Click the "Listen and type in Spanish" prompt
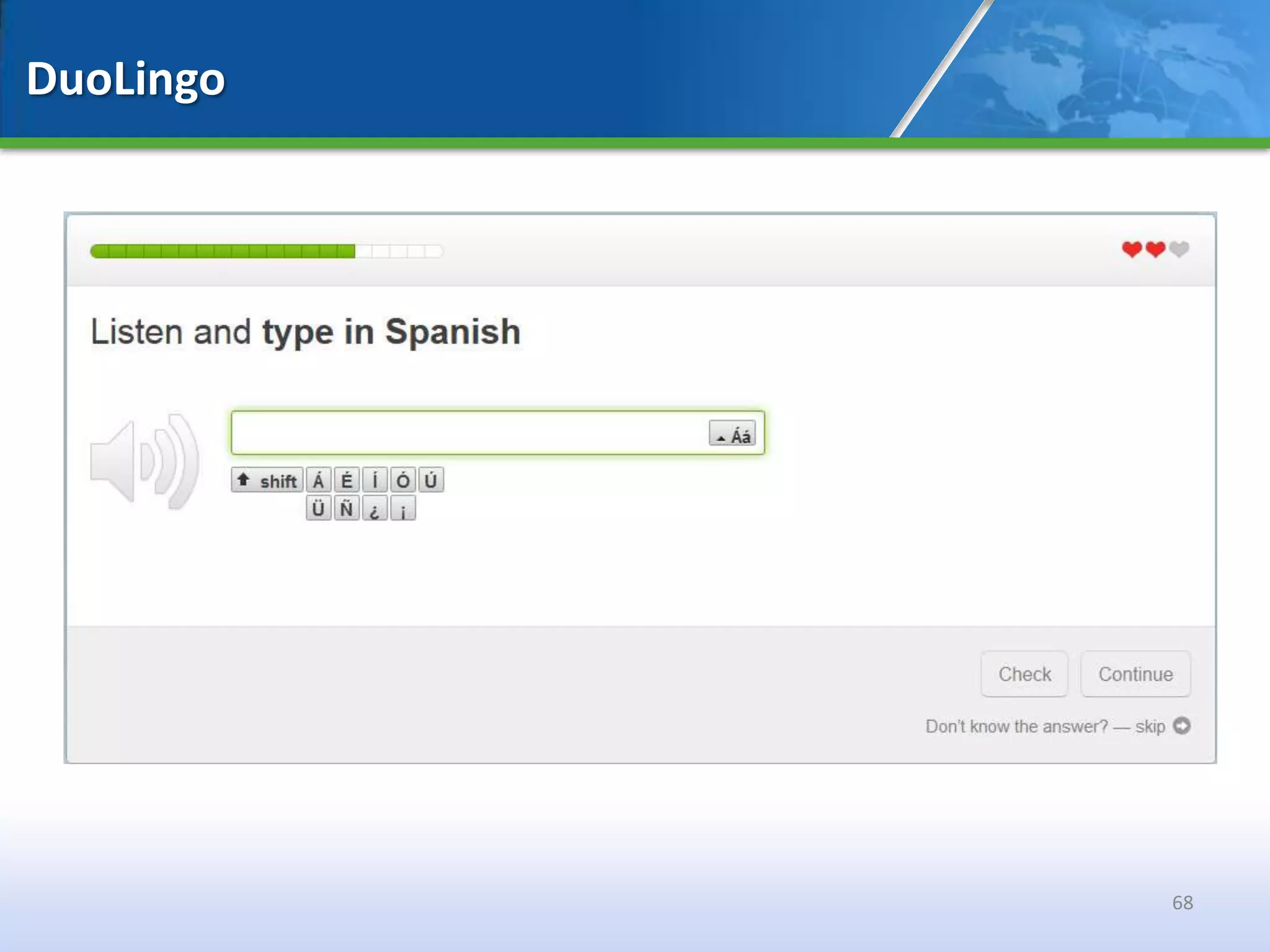 [x=306, y=332]
